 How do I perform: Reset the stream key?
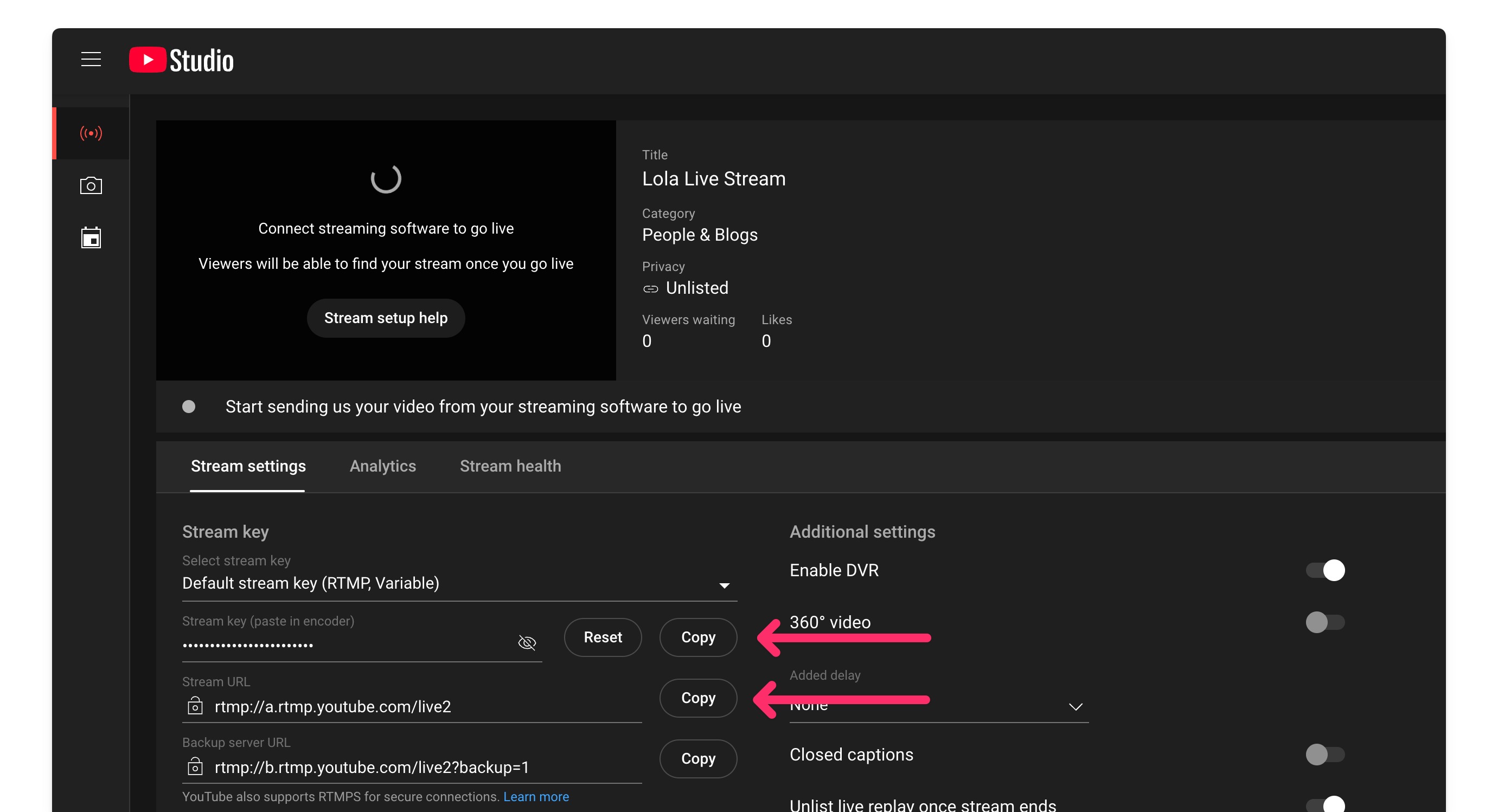pyautogui.click(x=603, y=637)
